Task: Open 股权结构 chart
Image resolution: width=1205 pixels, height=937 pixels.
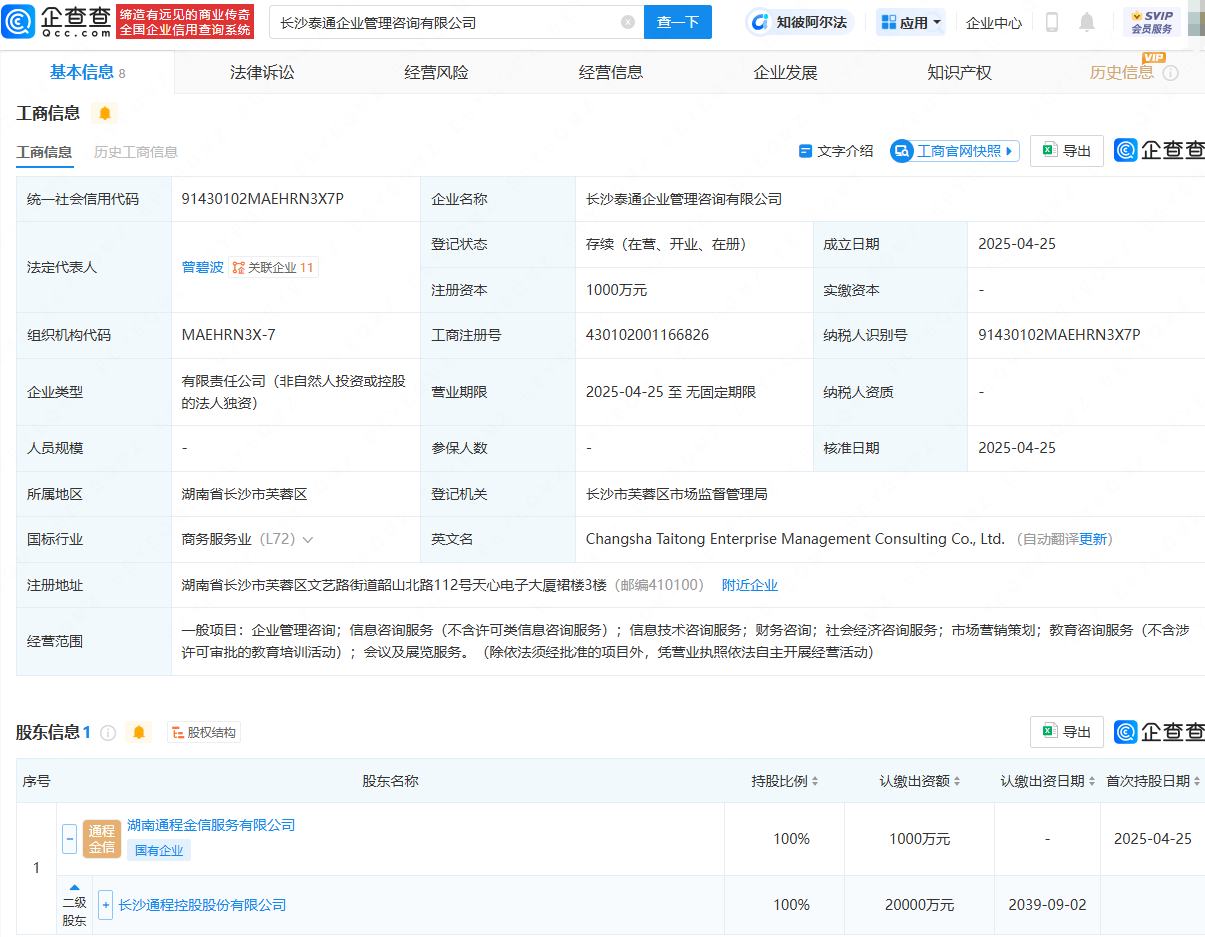Action: click(x=204, y=733)
